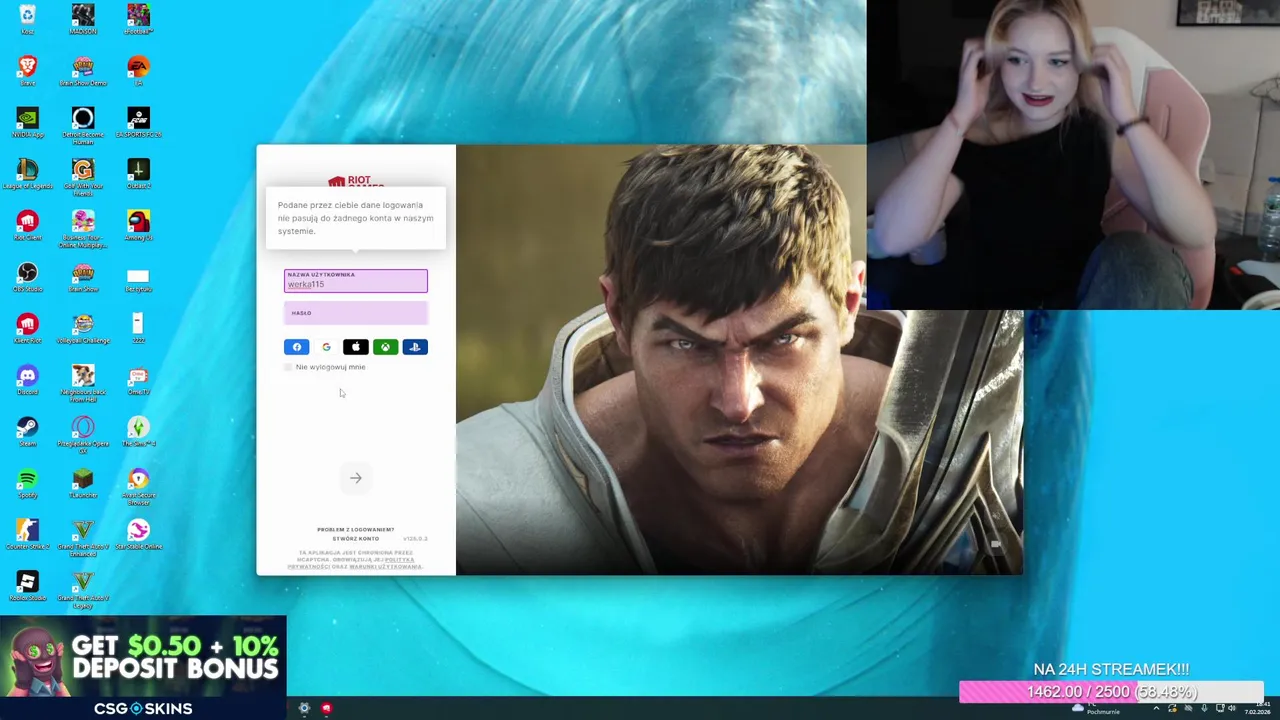Sign in with the Facebook icon
Viewport: 1280px width, 720px height.
pos(296,347)
